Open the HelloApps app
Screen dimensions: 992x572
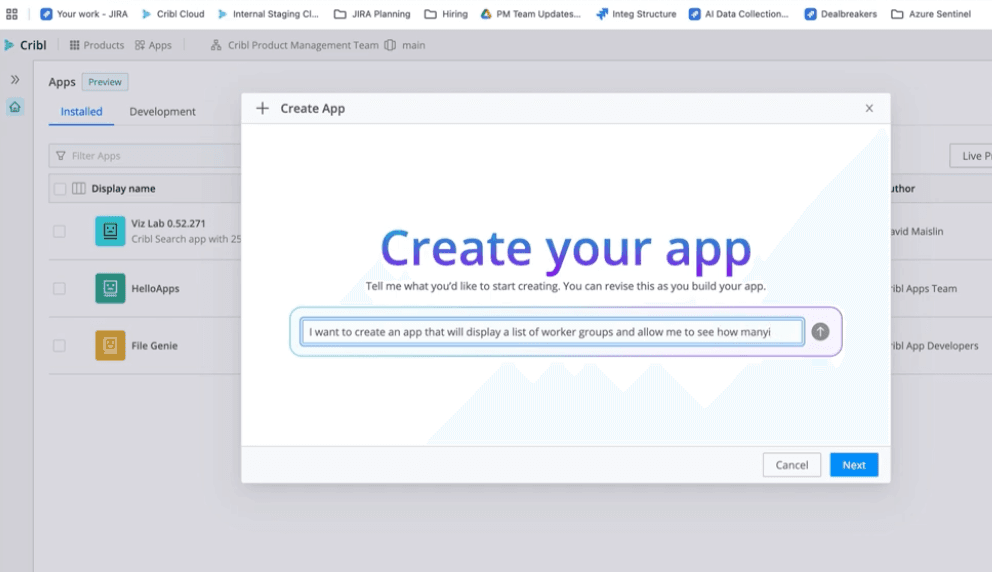point(156,289)
